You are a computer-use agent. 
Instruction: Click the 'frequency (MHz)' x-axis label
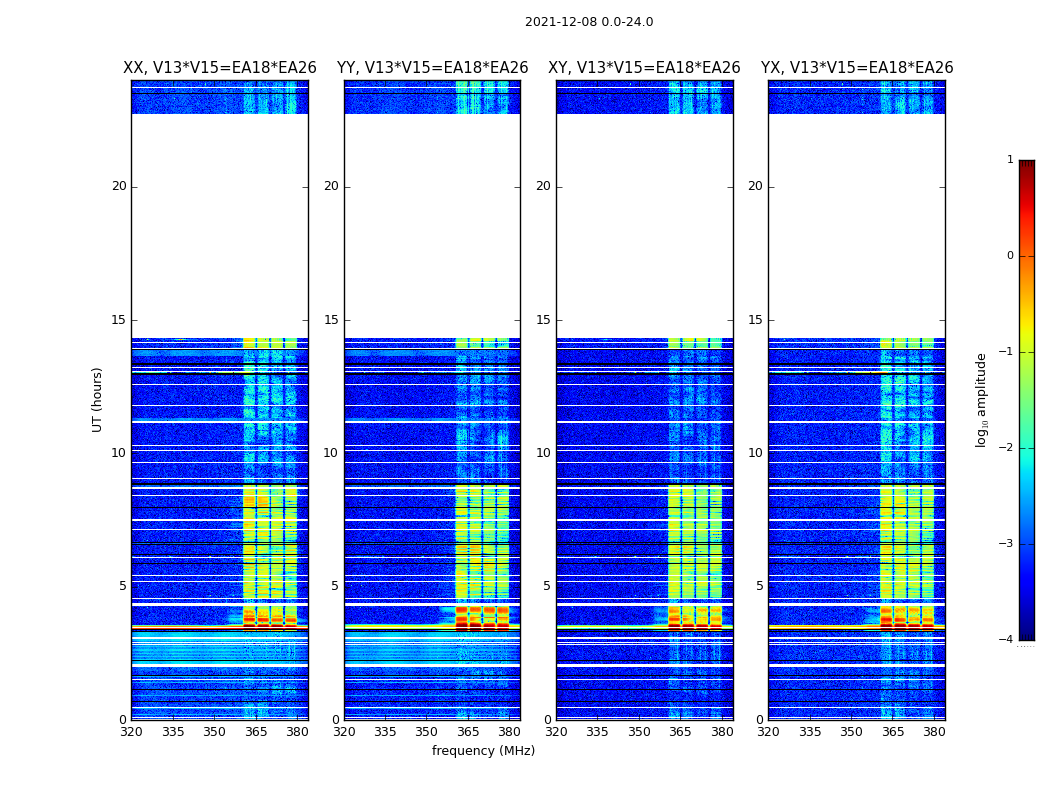click(x=483, y=751)
